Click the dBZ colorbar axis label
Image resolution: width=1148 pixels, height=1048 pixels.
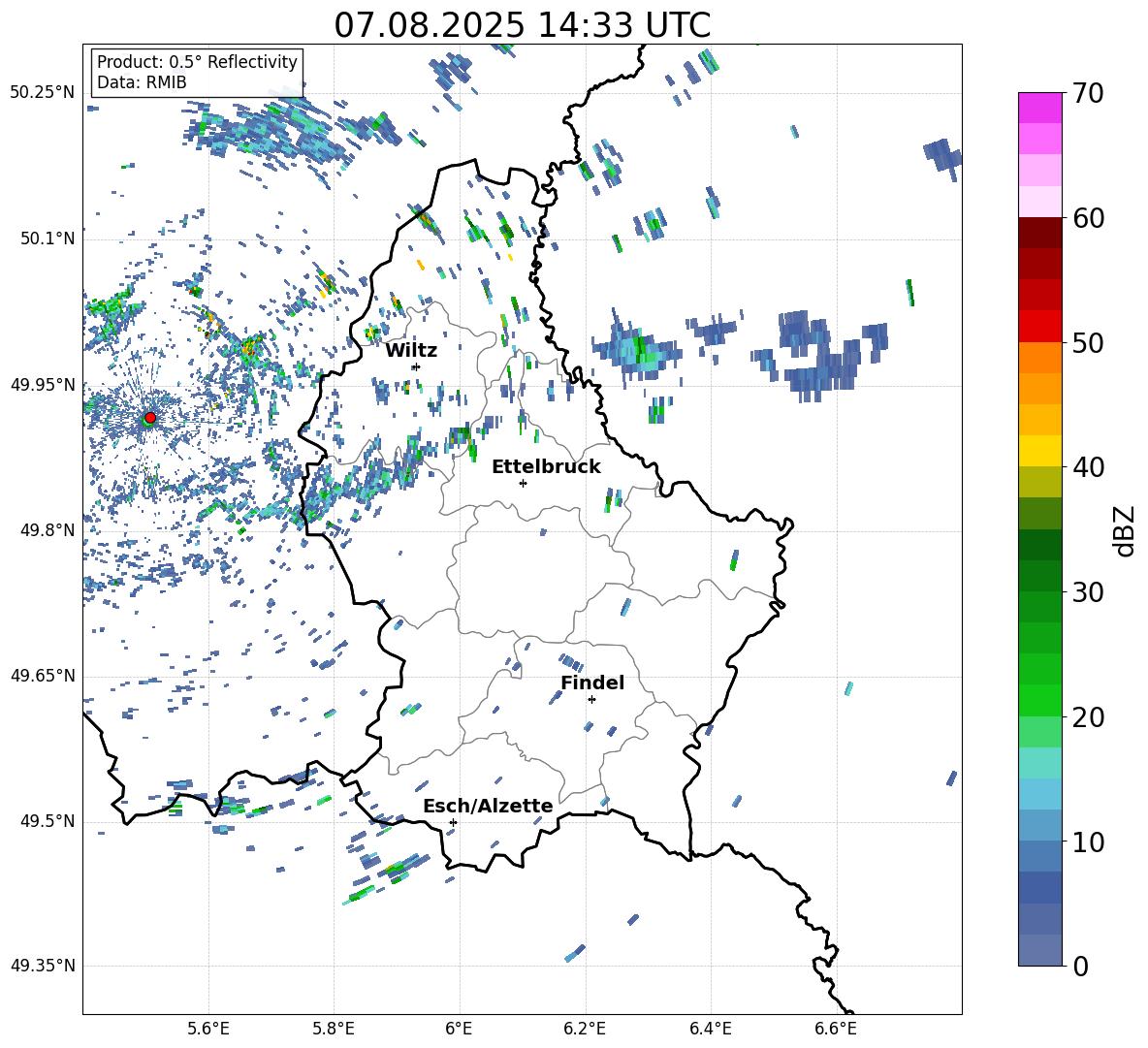(1125, 530)
